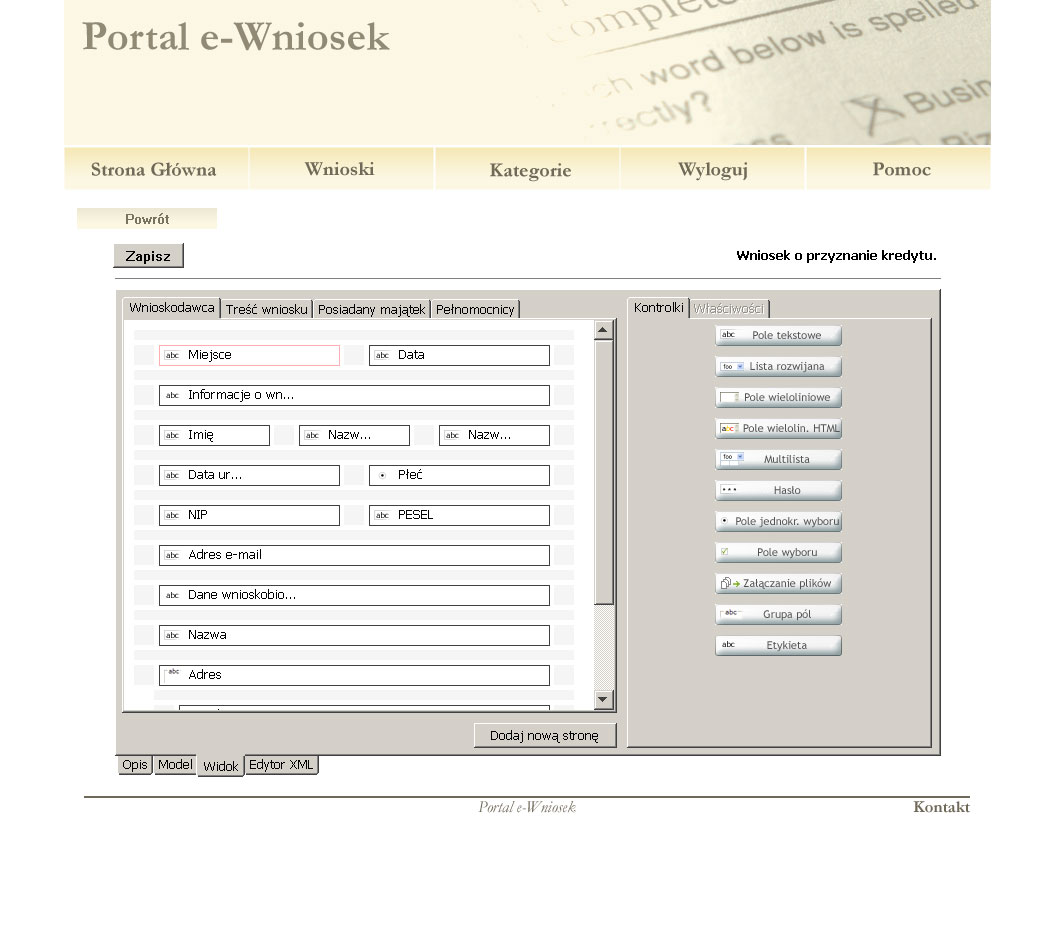This screenshot has height=933, width=1055.
Task: Select the Miejsce field
Action: point(249,354)
